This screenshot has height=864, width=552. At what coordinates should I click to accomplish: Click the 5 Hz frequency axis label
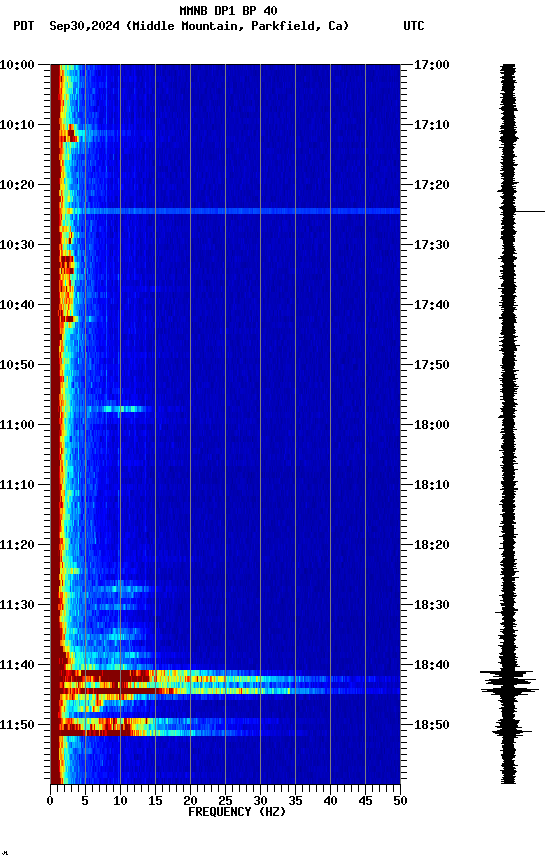click(x=85, y=801)
